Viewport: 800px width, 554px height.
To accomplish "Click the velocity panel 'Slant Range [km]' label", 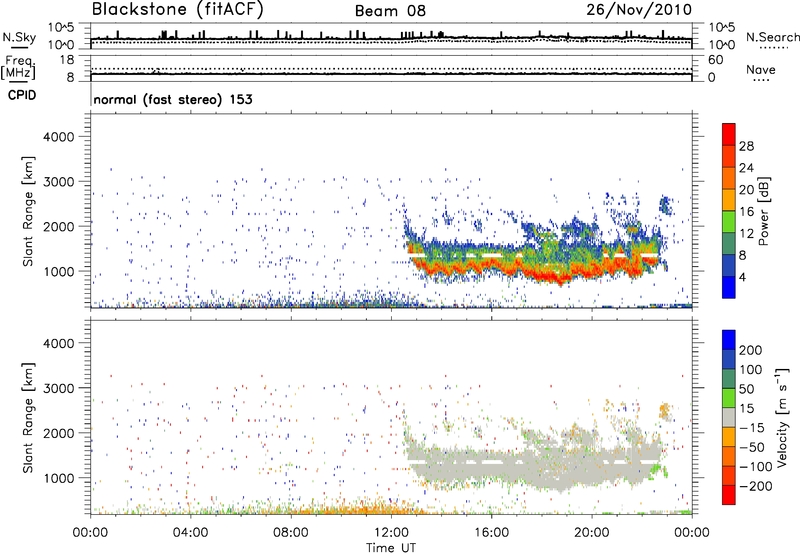I will 28,417.
